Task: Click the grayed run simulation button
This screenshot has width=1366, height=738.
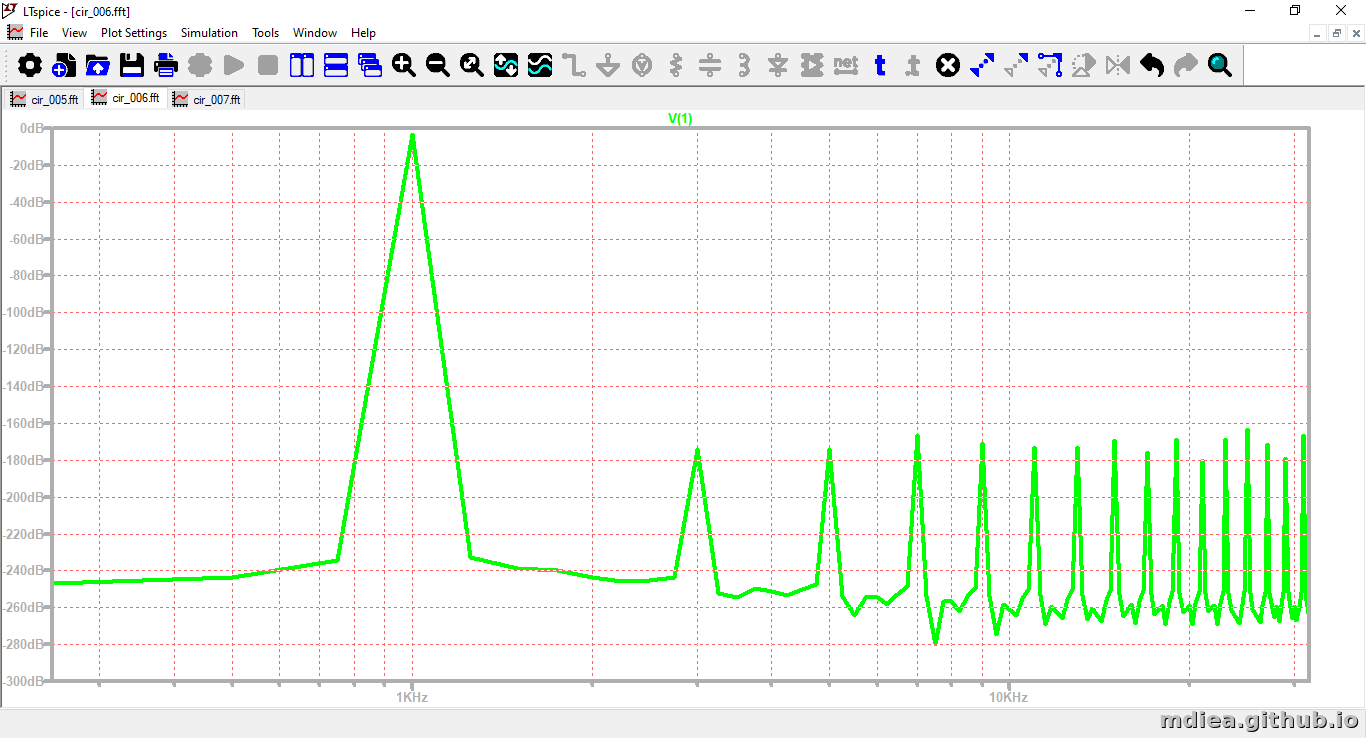Action: [234, 66]
